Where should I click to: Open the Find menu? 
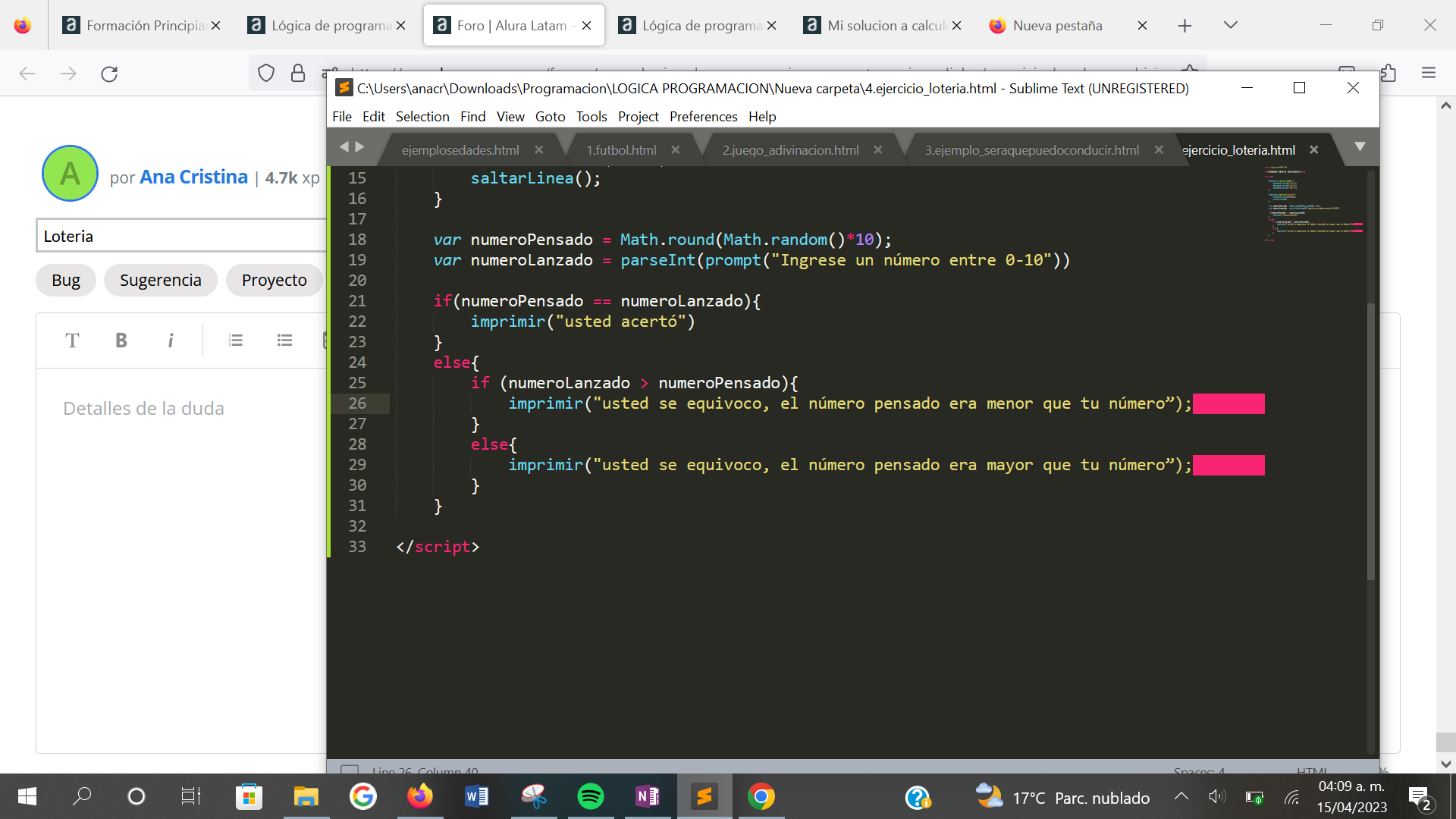point(472,116)
